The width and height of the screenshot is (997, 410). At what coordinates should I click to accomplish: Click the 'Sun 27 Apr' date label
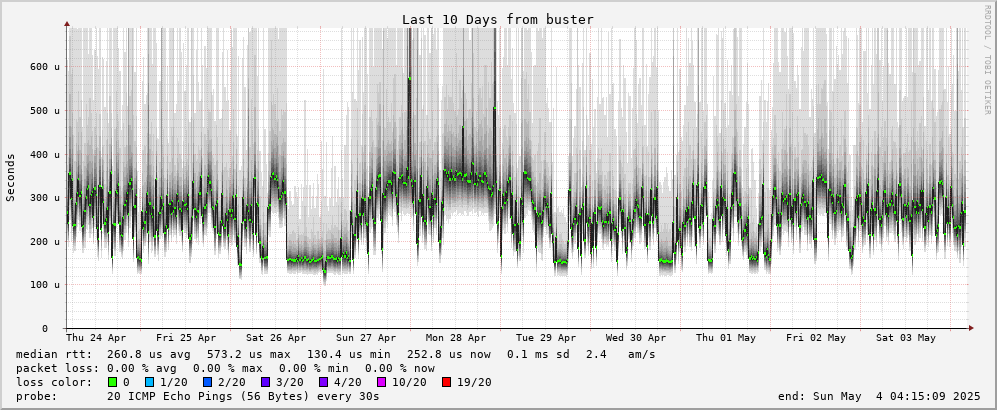(366, 338)
